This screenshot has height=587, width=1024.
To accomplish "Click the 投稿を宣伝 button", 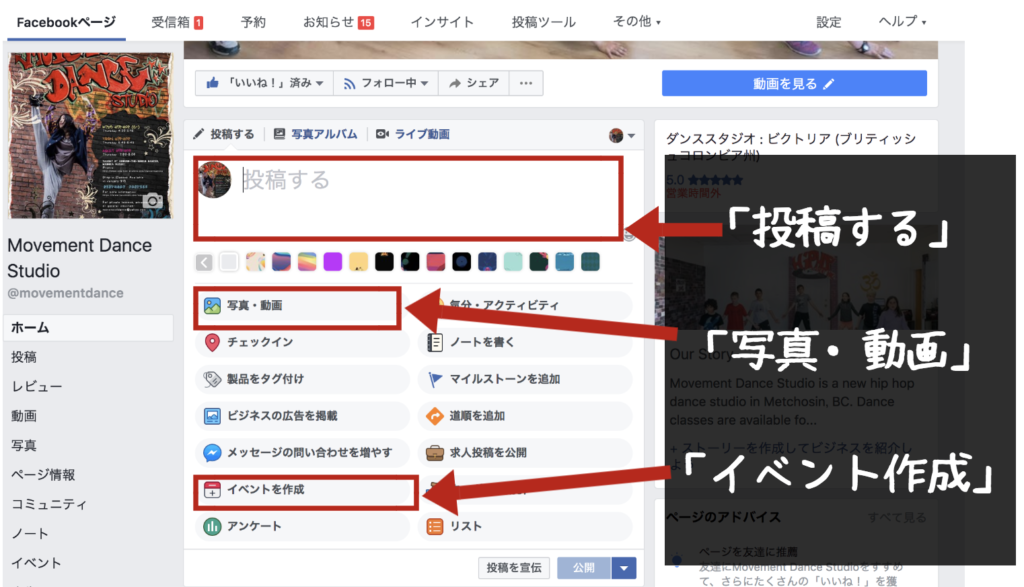I will pos(514,568).
